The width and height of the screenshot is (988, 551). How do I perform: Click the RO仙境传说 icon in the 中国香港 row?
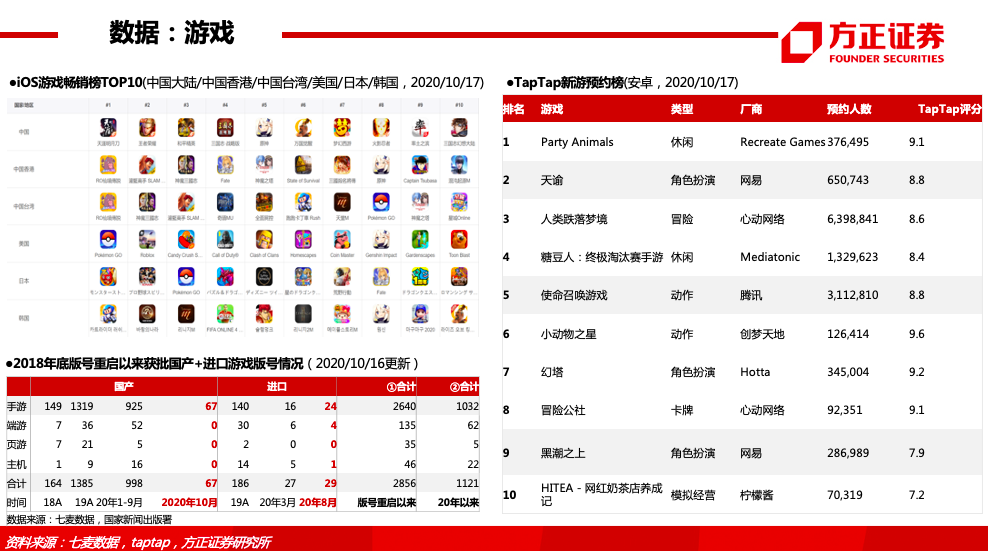point(108,165)
